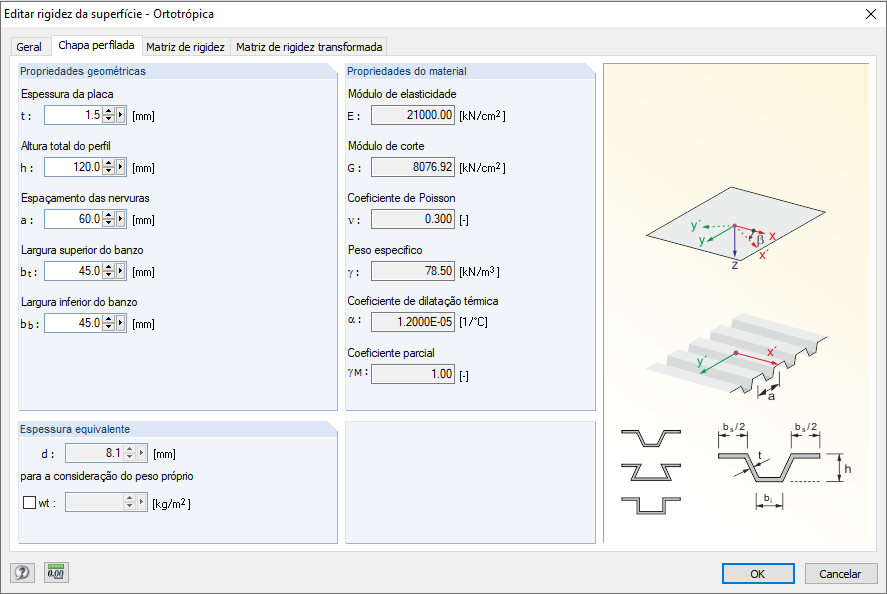The height and width of the screenshot is (594, 887).
Task: Select the dovetail sheet profile thumbnail
Action: click(x=651, y=472)
